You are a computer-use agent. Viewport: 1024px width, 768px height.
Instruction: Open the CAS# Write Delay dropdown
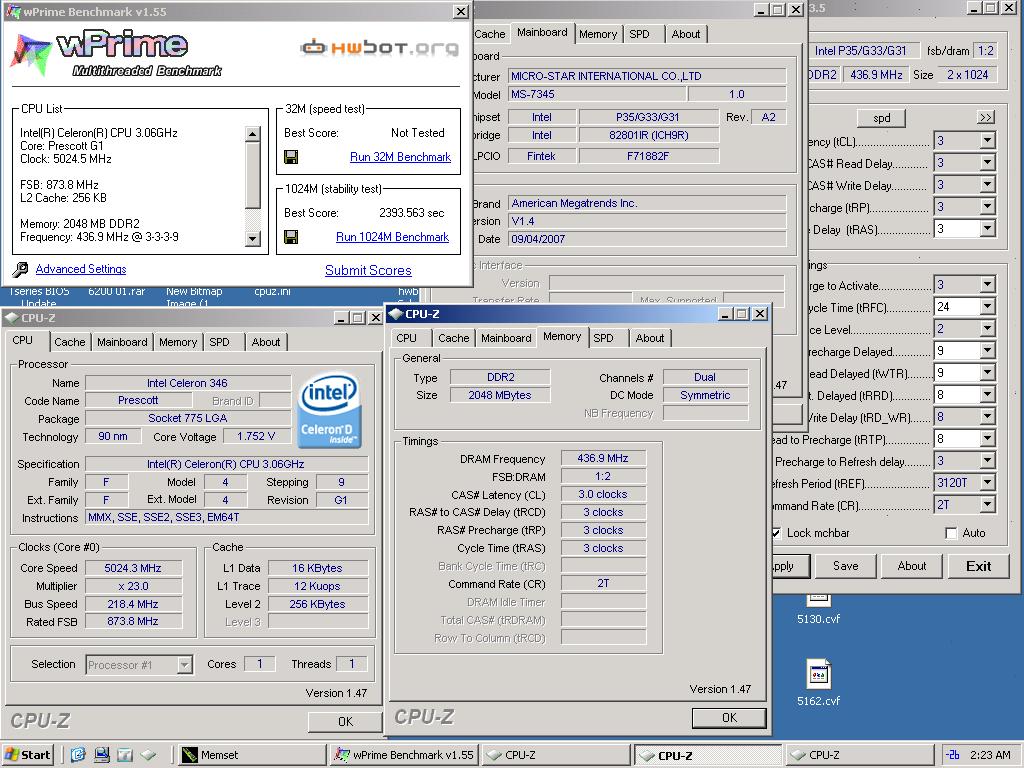pos(987,185)
